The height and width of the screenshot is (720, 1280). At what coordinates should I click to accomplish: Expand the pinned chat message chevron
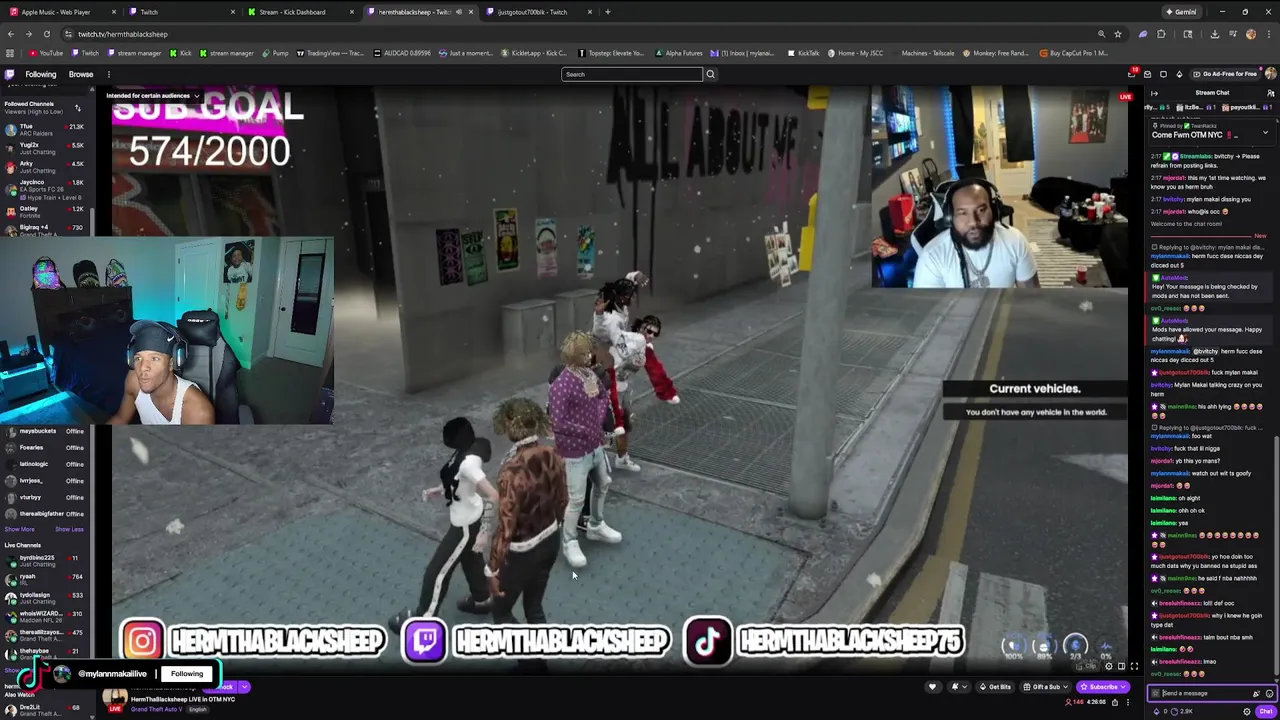point(1265,133)
